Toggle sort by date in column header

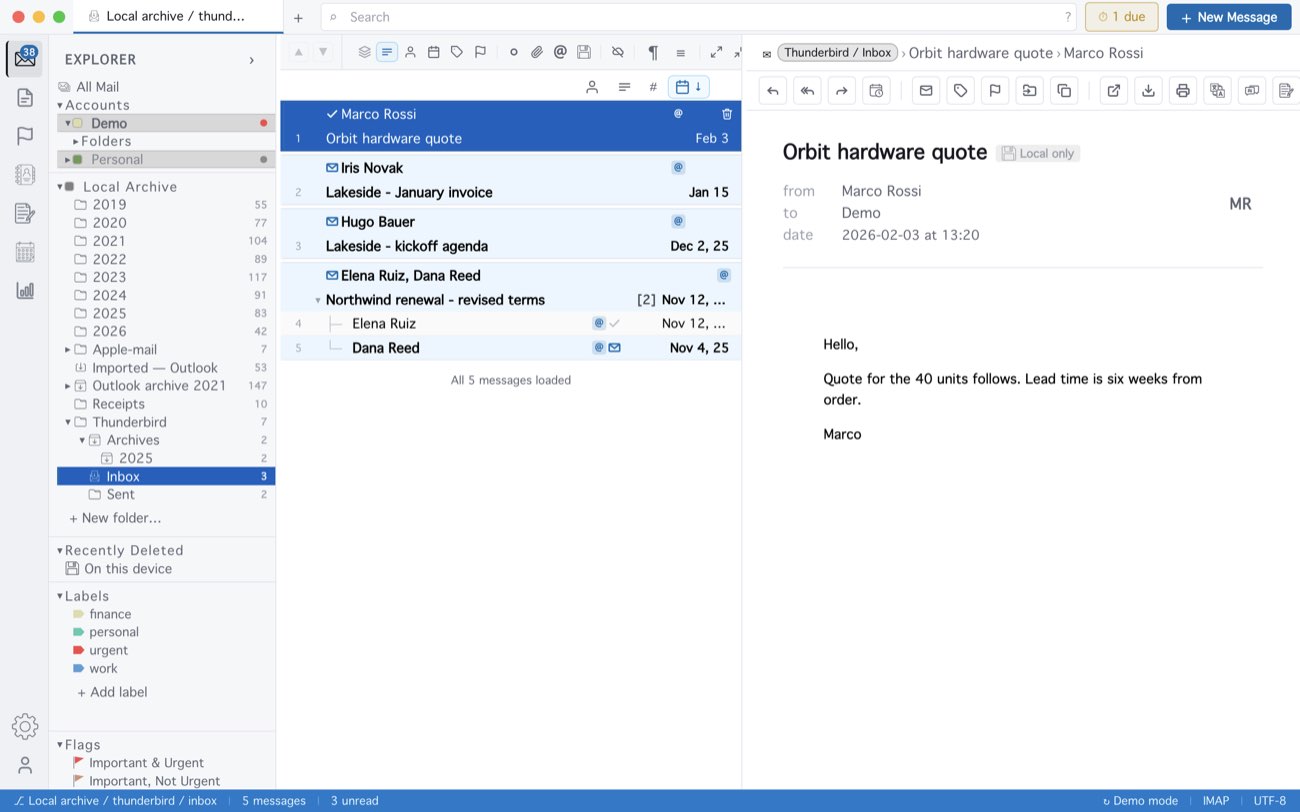689,87
